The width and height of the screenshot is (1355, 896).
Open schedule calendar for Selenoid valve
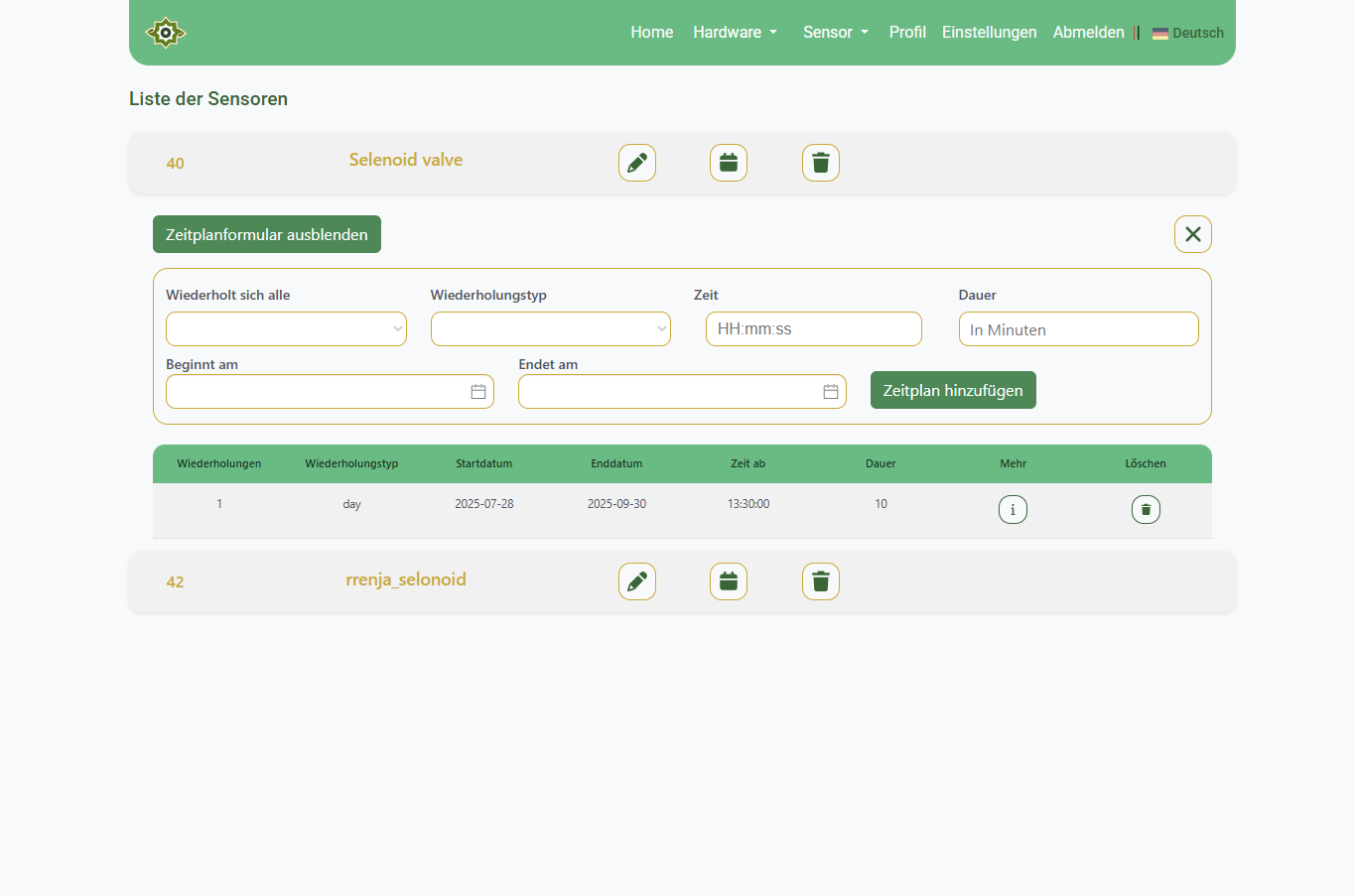click(728, 163)
